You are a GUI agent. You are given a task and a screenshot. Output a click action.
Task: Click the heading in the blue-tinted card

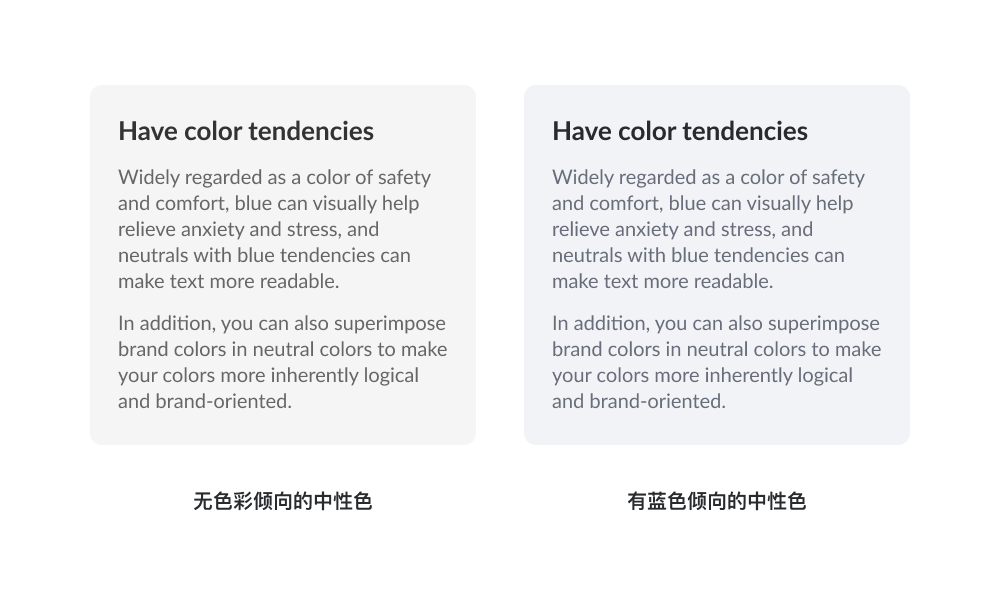680,131
